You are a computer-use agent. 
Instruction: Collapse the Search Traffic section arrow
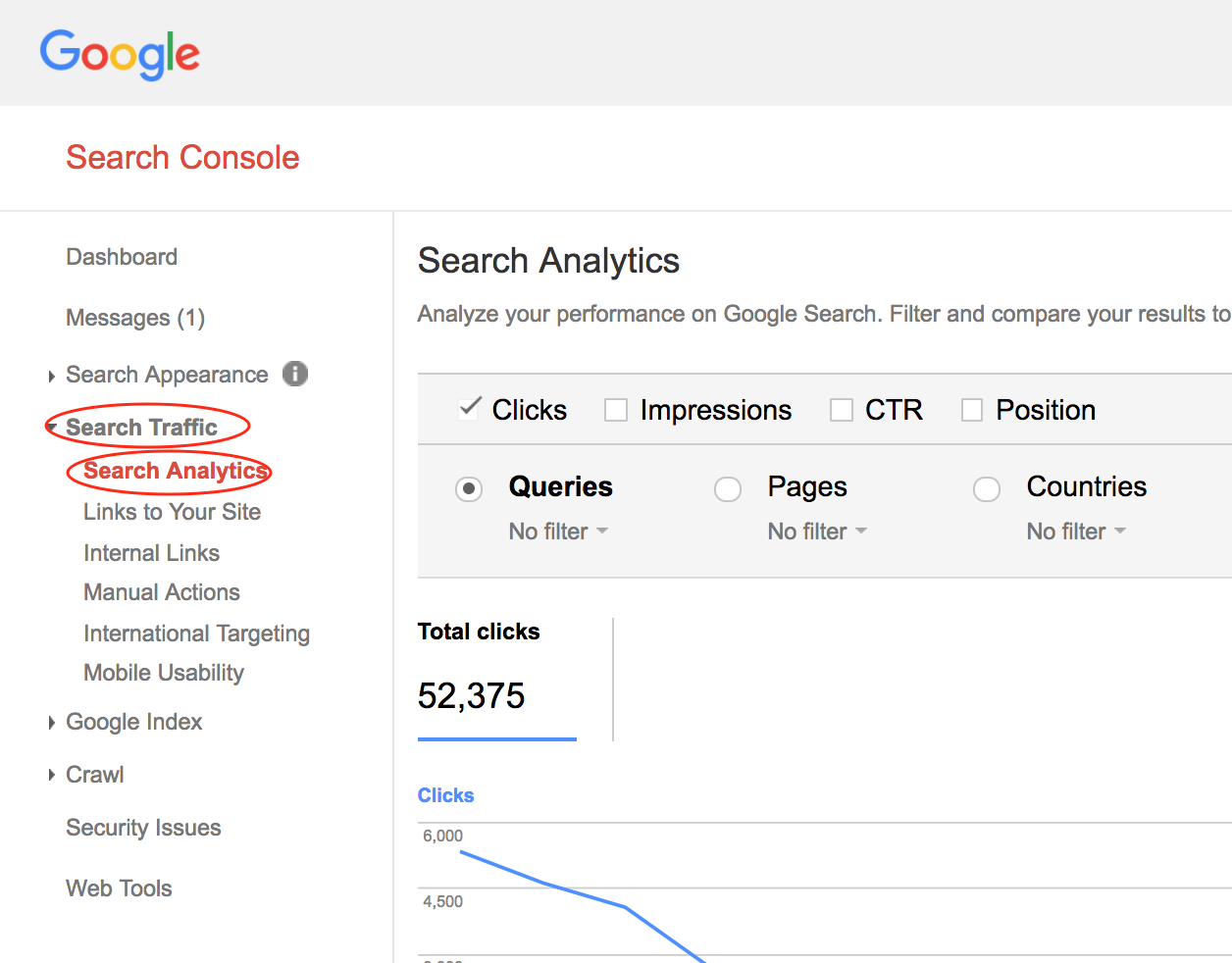pyautogui.click(x=51, y=428)
